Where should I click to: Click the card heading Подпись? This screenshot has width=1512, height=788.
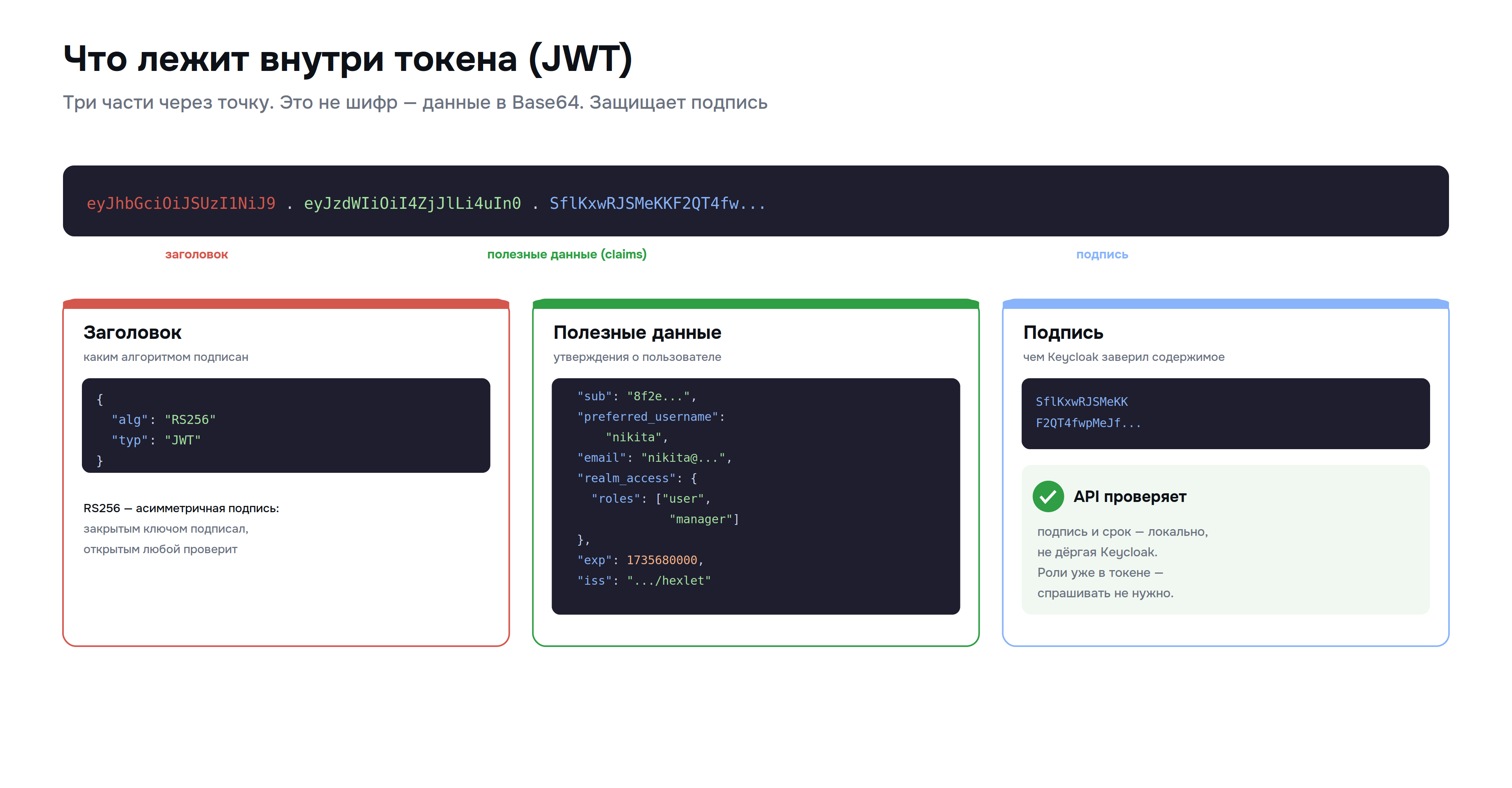coord(1063,333)
